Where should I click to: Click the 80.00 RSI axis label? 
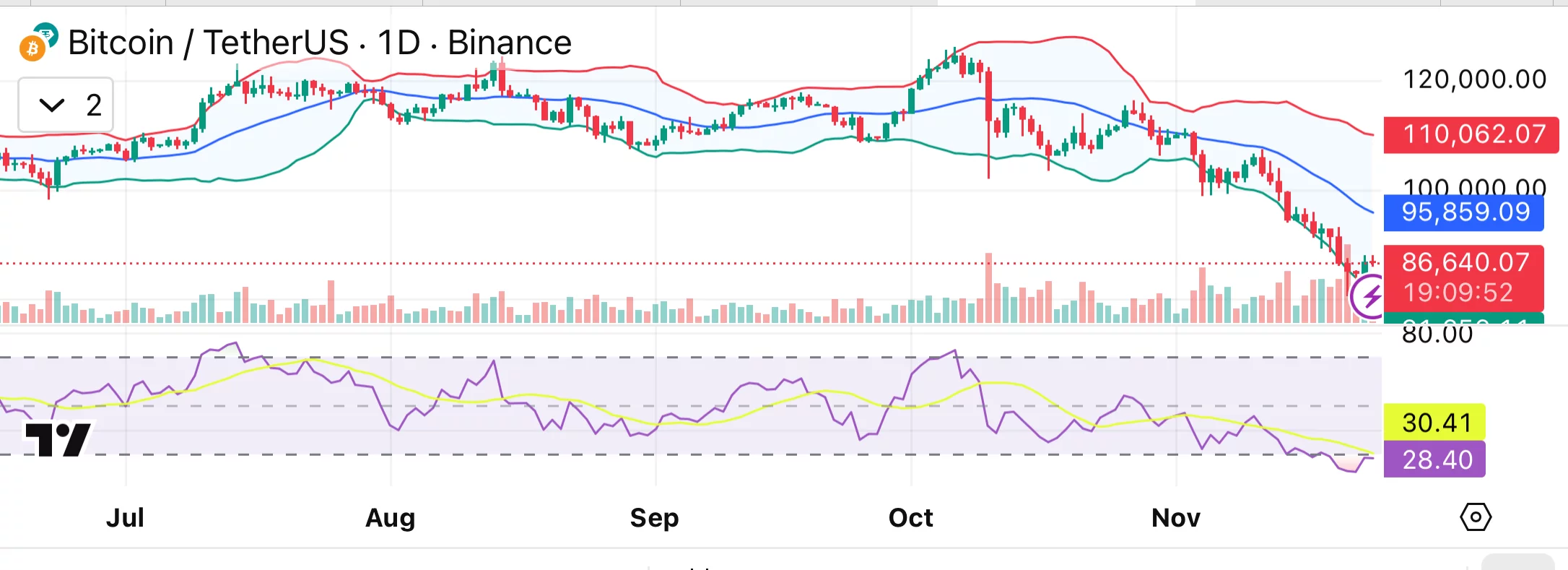[x=1437, y=335]
